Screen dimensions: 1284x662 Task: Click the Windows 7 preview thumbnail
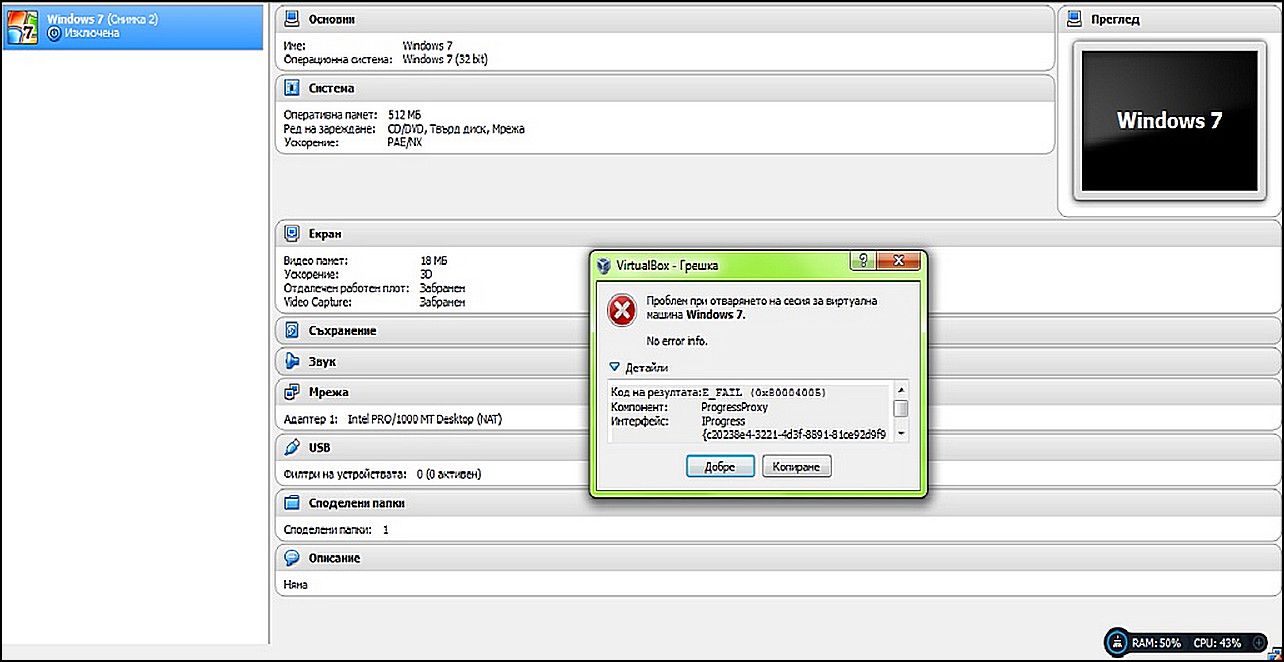[x=1169, y=121]
